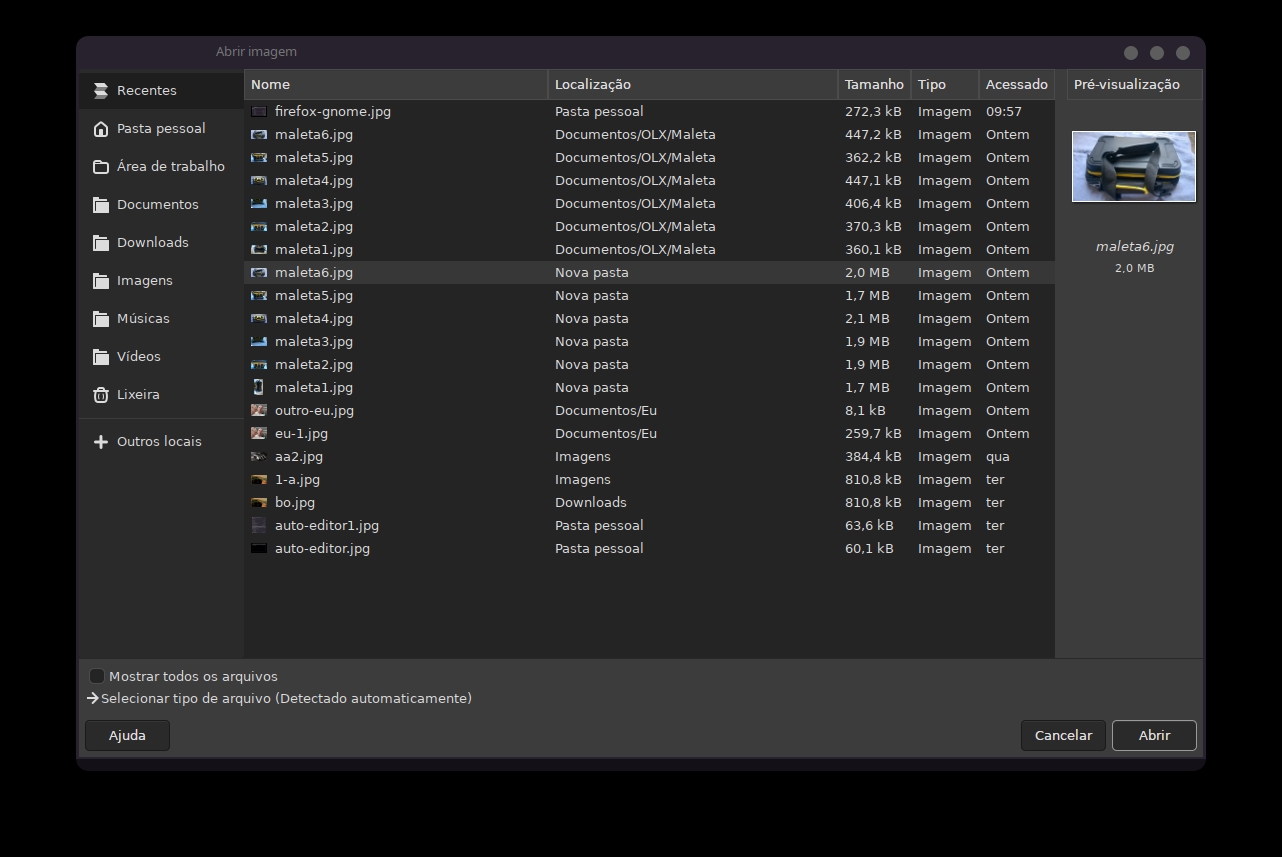Expand Selecionar tipo de arquivo section
This screenshot has width=1282, height=857.
pos(93,699)
